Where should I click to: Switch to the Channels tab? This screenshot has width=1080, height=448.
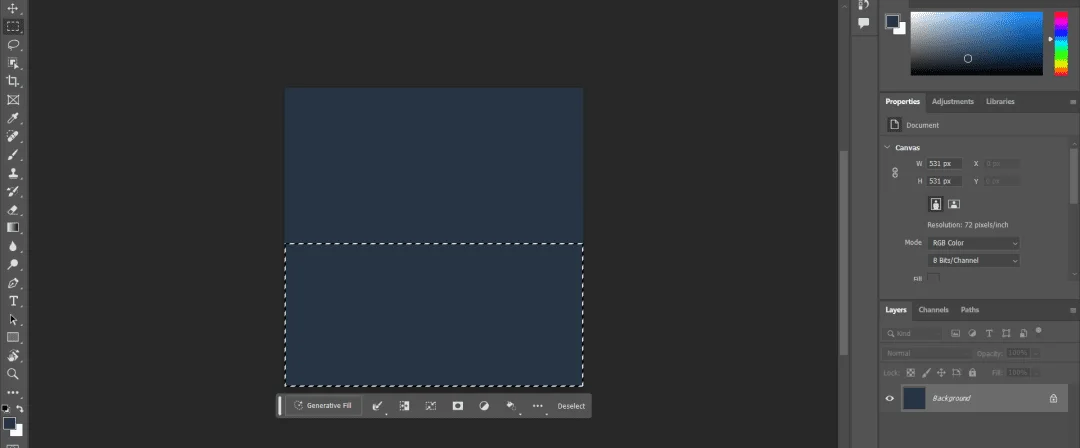pyautogui.click(x=933, y=310)
